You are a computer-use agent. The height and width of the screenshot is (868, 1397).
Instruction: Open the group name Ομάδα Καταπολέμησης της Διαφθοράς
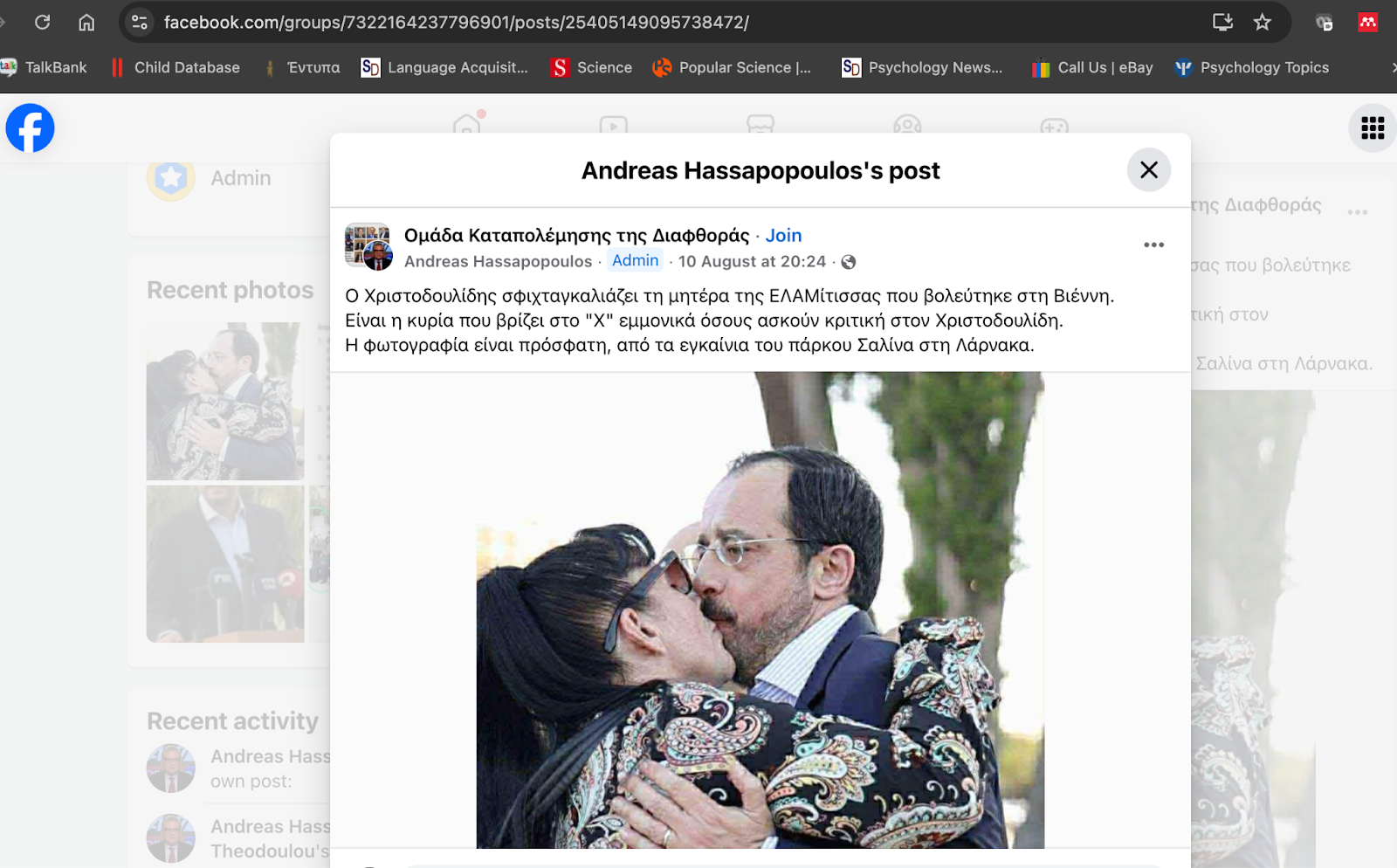pos(576,235)
